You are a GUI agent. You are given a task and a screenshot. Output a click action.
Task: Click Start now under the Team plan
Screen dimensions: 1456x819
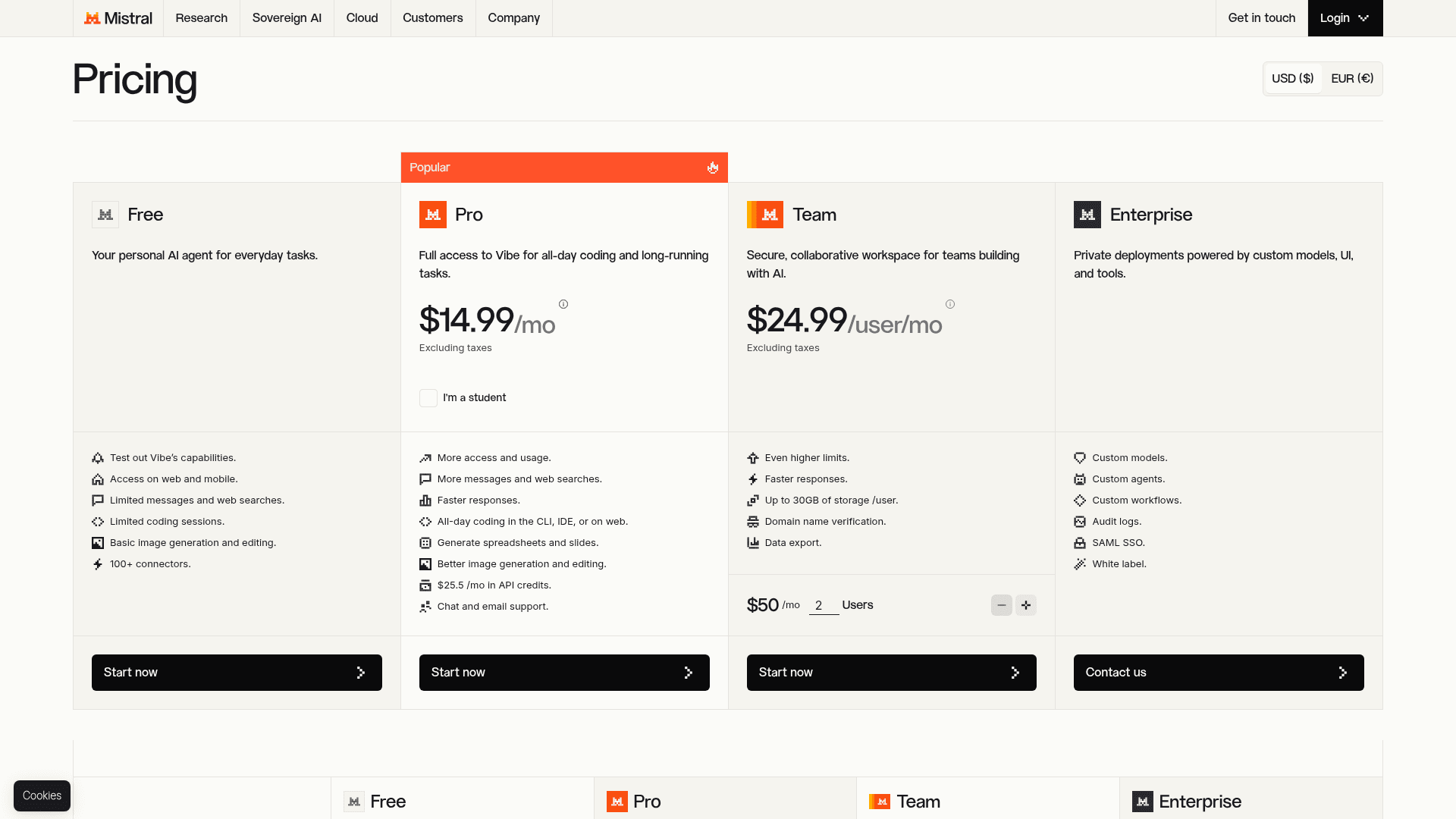[x=892, y=673]
